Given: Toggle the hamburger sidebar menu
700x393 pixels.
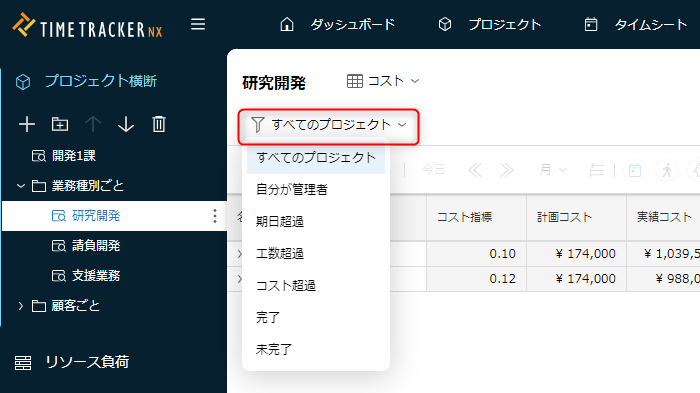Looking at the screenshot, I should pyautogui.click(x=198, y=24).
